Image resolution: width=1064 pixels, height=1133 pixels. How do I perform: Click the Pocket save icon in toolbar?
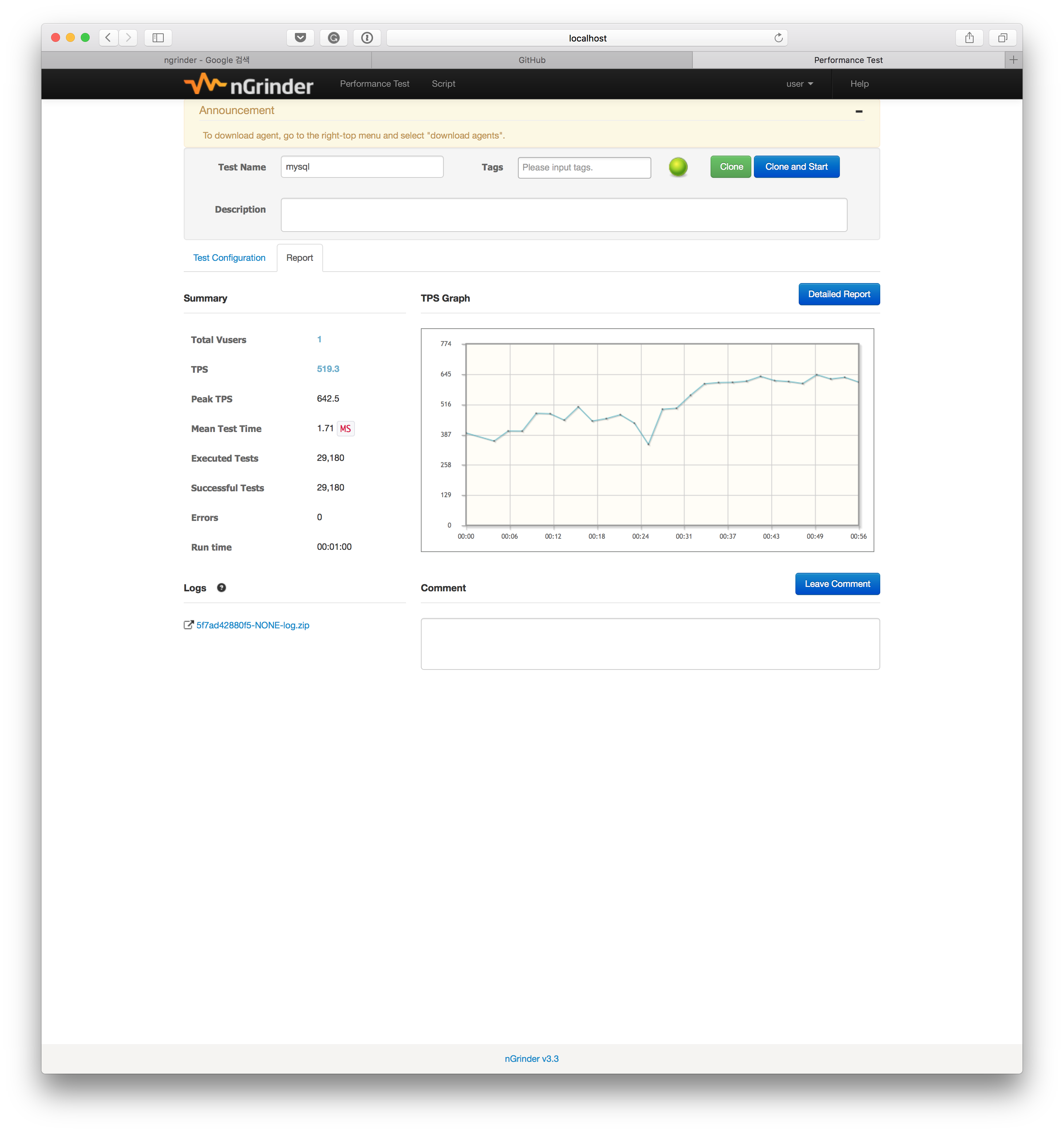coord(300,38)
